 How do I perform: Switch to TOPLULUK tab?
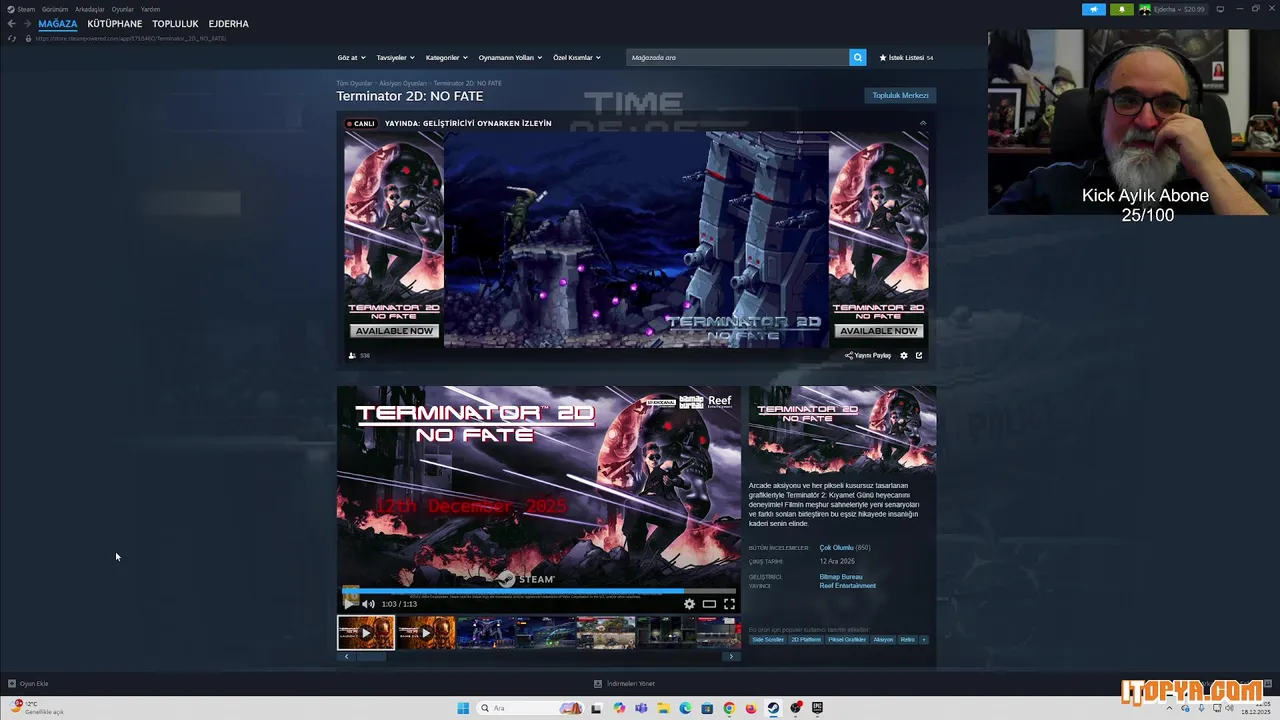coord(175,24)
